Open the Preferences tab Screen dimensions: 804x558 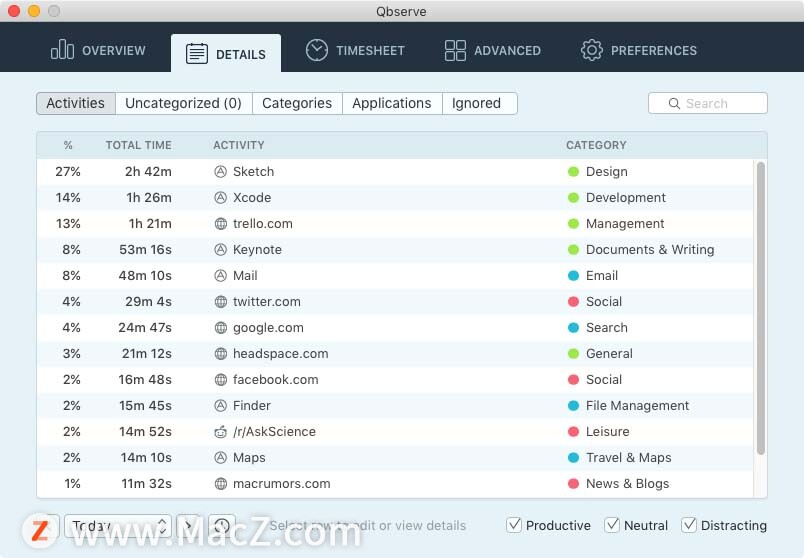639,50
